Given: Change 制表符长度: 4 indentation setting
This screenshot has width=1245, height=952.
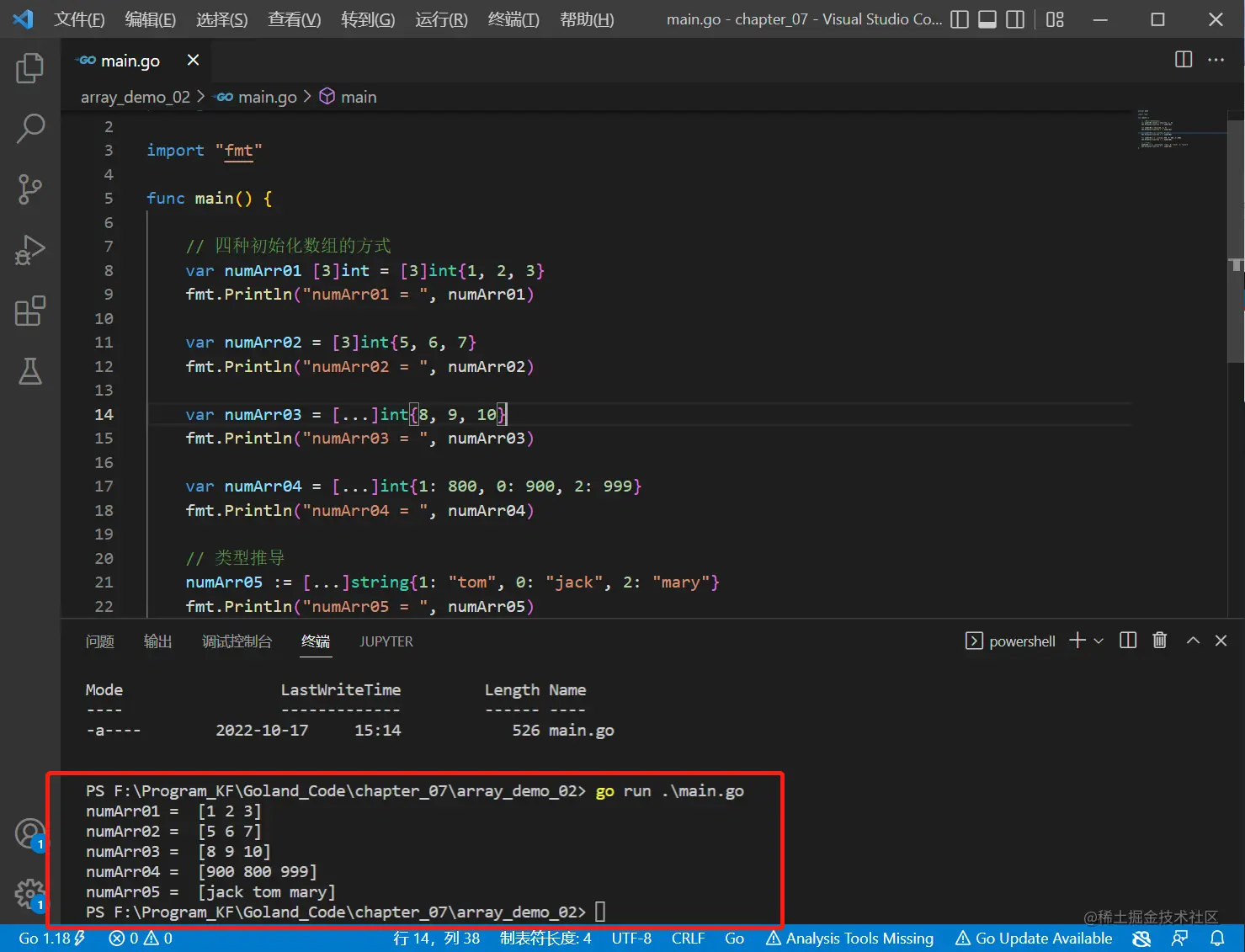Looking at the screenshot, I should click(x=545, y=938).
